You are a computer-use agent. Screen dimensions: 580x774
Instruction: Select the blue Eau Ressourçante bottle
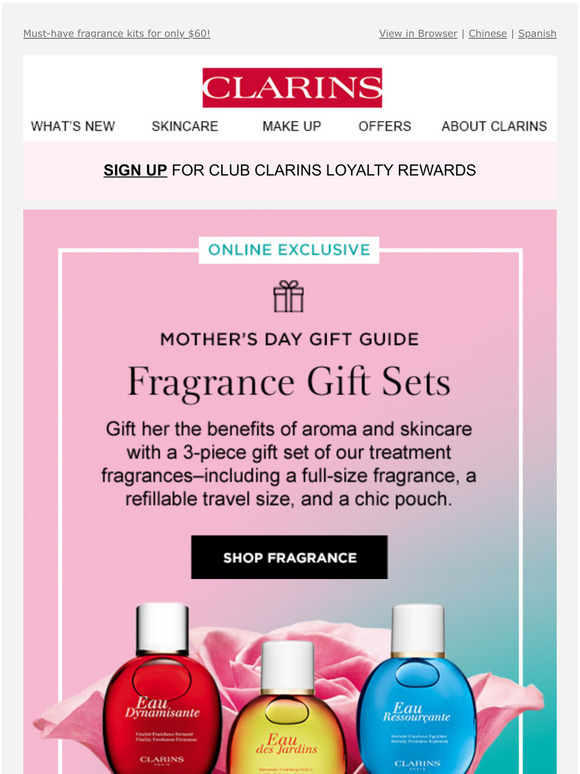pos(418,689)
